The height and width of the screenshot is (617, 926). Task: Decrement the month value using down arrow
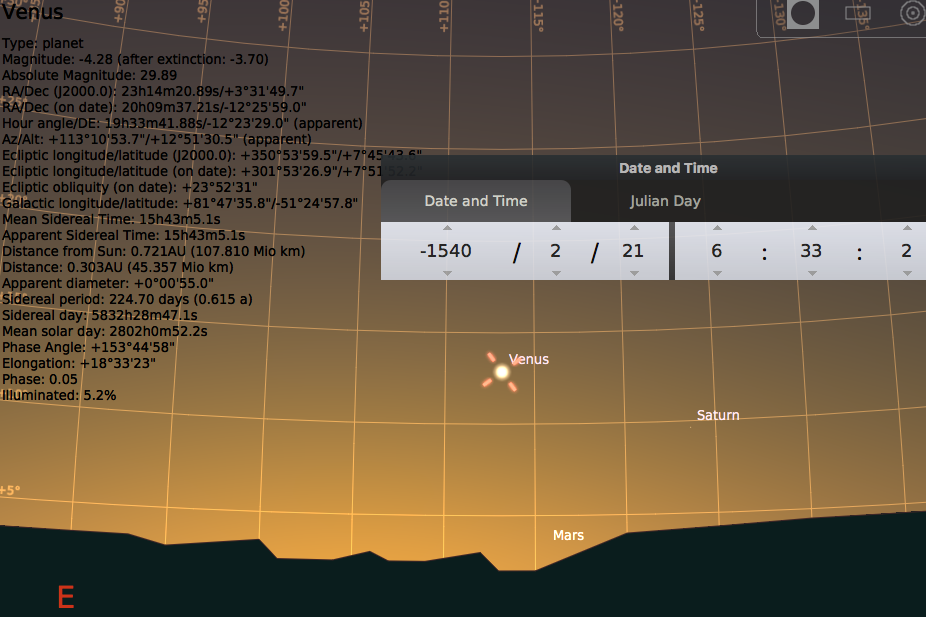point(556,272)
